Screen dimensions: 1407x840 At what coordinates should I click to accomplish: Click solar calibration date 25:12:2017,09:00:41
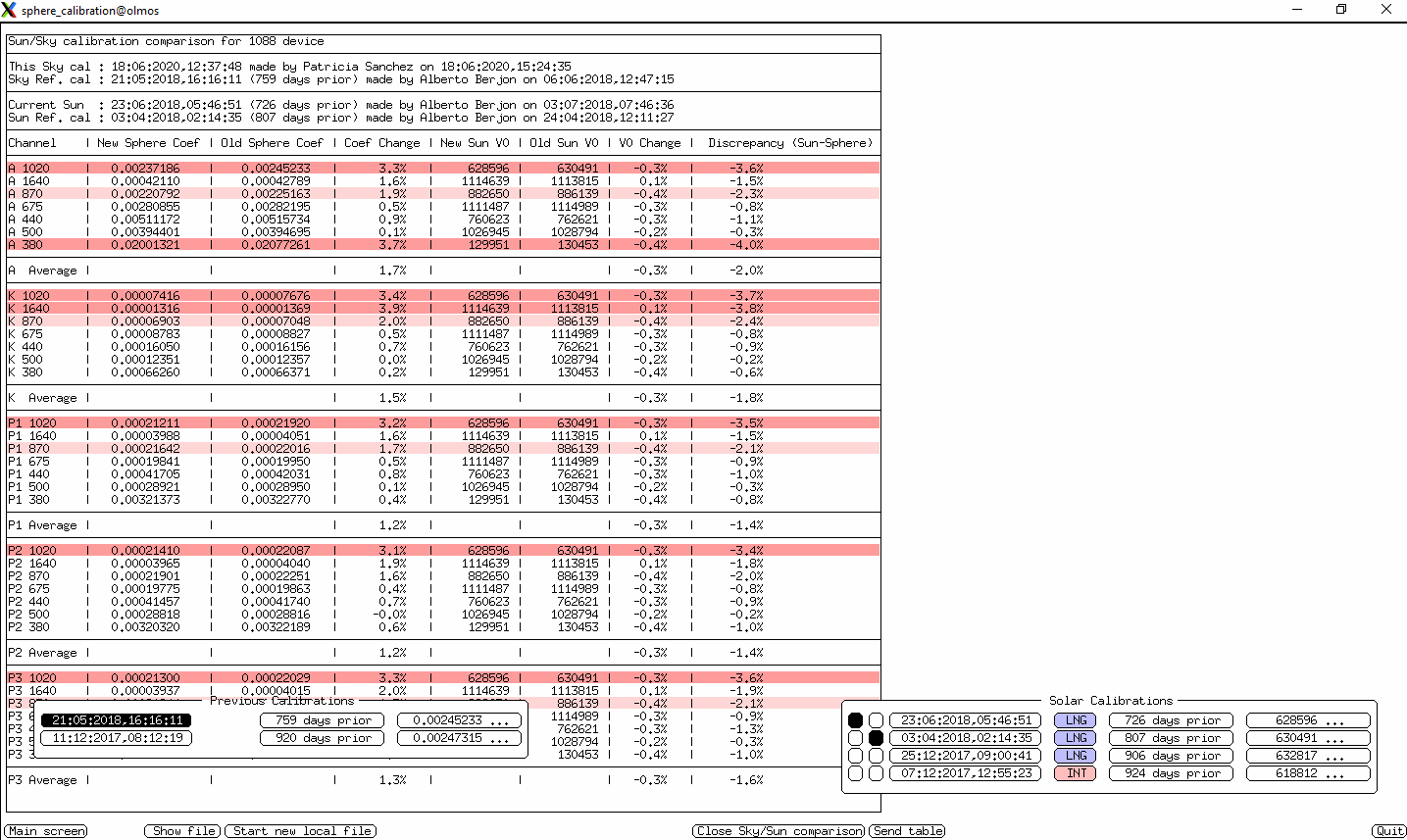[966, 756]
